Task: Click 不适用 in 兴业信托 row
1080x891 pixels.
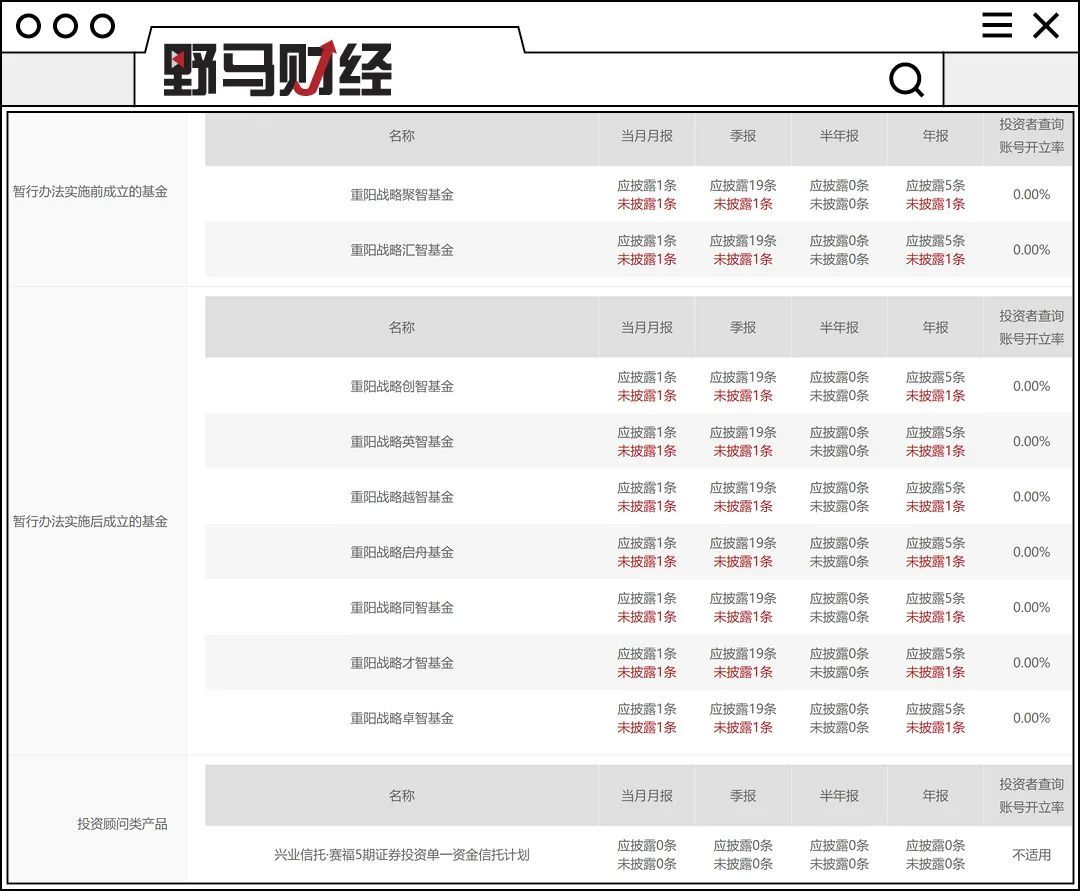Action: coord(1031,855)
